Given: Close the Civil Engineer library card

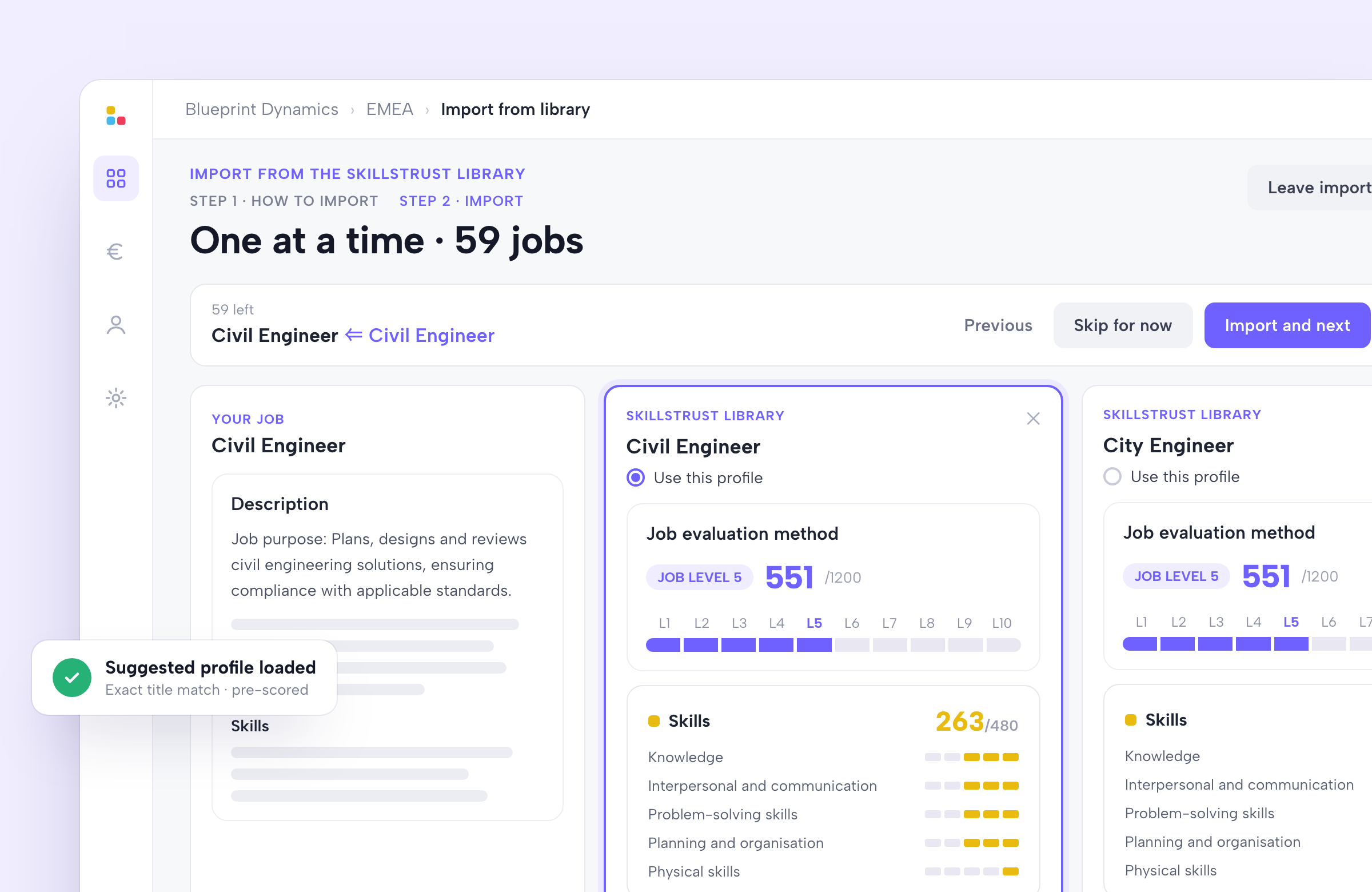Looking at the screenshot, I should (1033, 419).
